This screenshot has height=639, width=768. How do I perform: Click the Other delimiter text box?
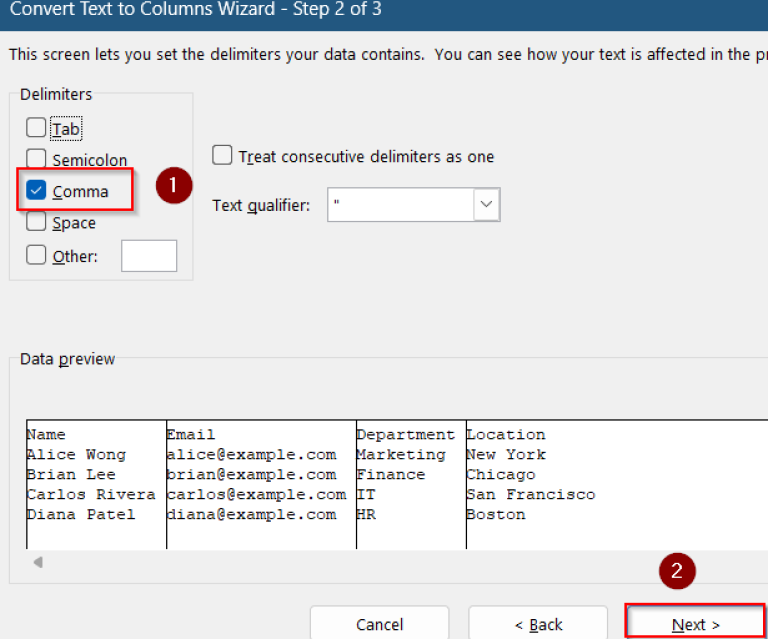(x=149, y=256)
